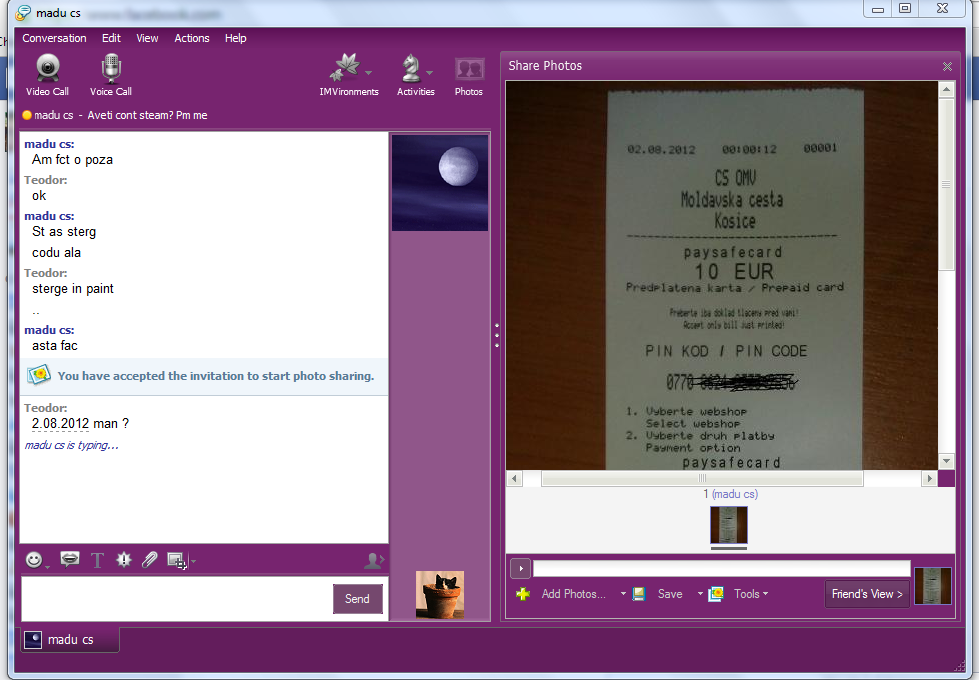This screenshot has height=680, width=979.
Task: Click scroll up arrow of photo viewer
Action: pyautogui.click(x=947, y=89)
